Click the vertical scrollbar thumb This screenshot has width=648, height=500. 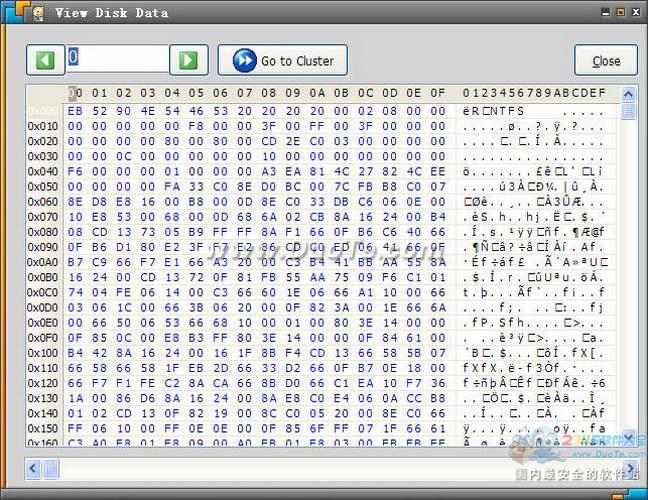tap(628, 111)
